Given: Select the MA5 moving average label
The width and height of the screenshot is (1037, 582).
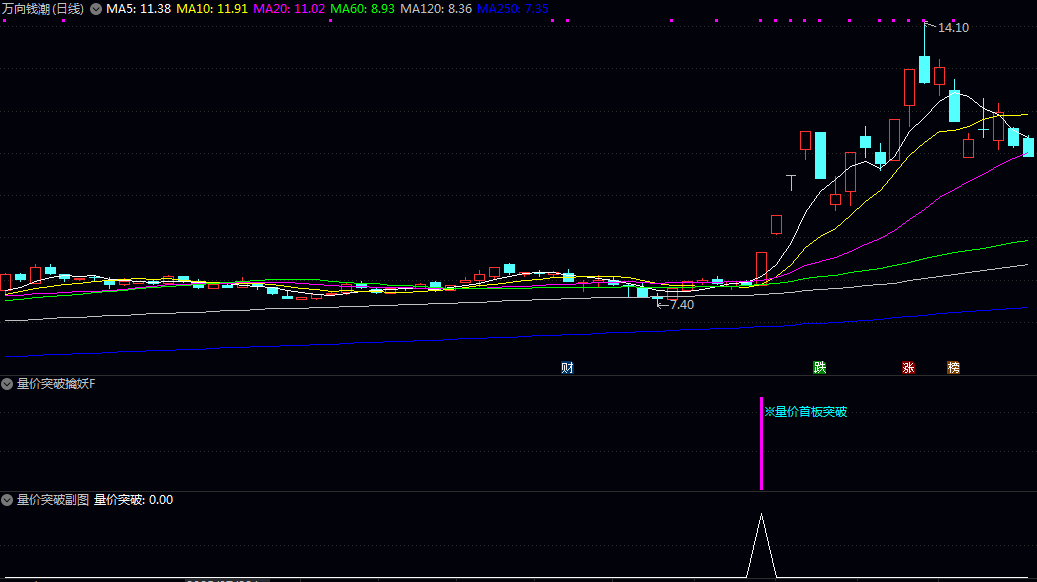Looking at the screenshot, I should point(138,8).
